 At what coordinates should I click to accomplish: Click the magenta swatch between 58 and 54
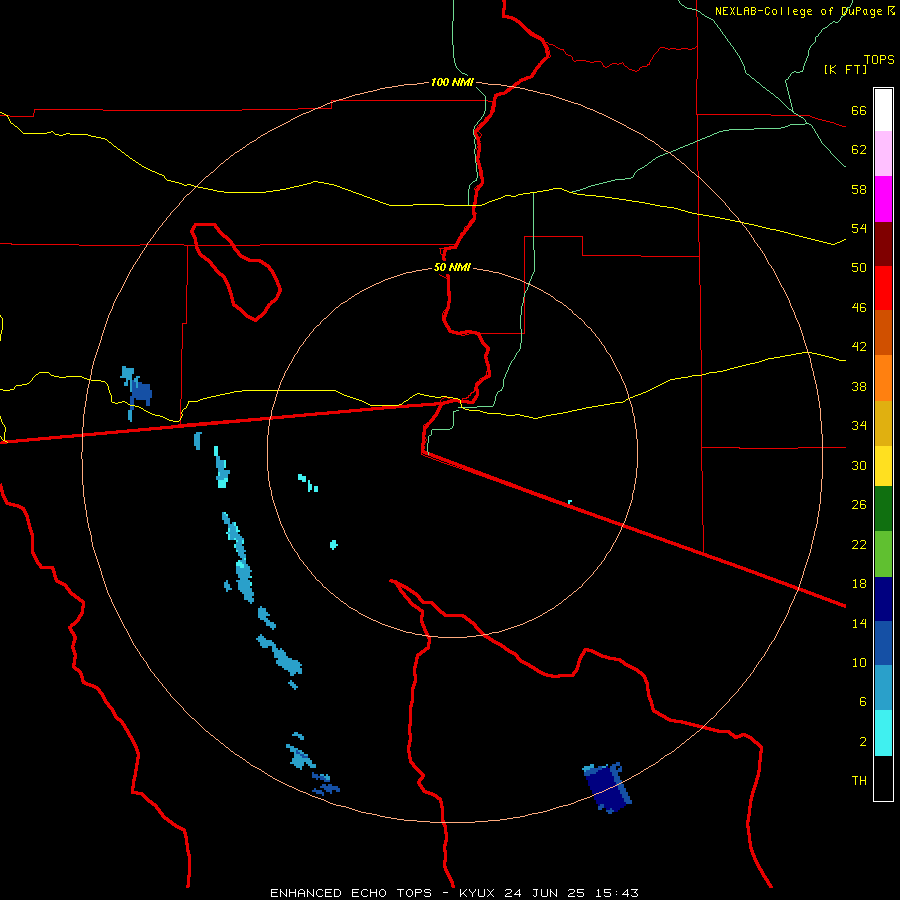coord(883,199)
